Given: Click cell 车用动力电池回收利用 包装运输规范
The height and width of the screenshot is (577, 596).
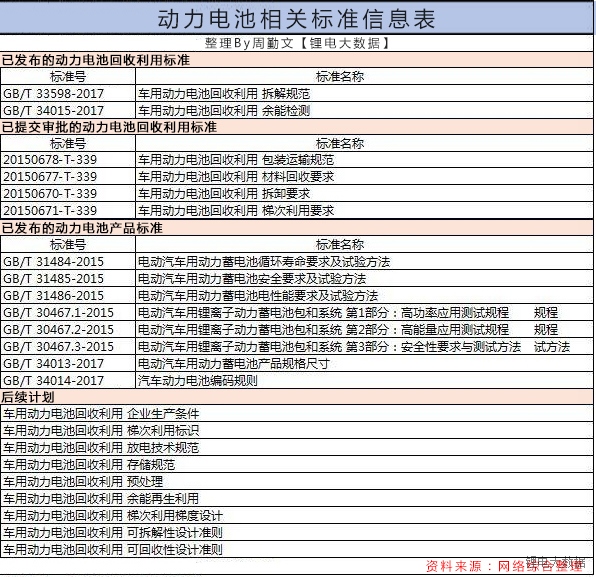Looking at the screenshot, I should [364, 160].
